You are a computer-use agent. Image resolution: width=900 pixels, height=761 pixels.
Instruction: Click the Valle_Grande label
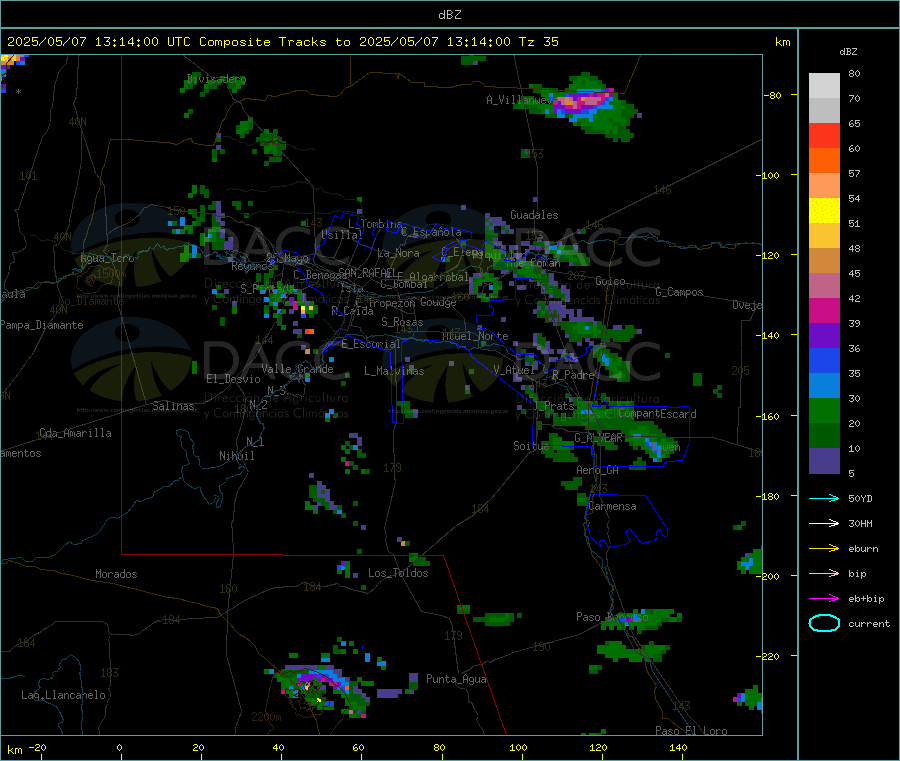coord(297,369)
